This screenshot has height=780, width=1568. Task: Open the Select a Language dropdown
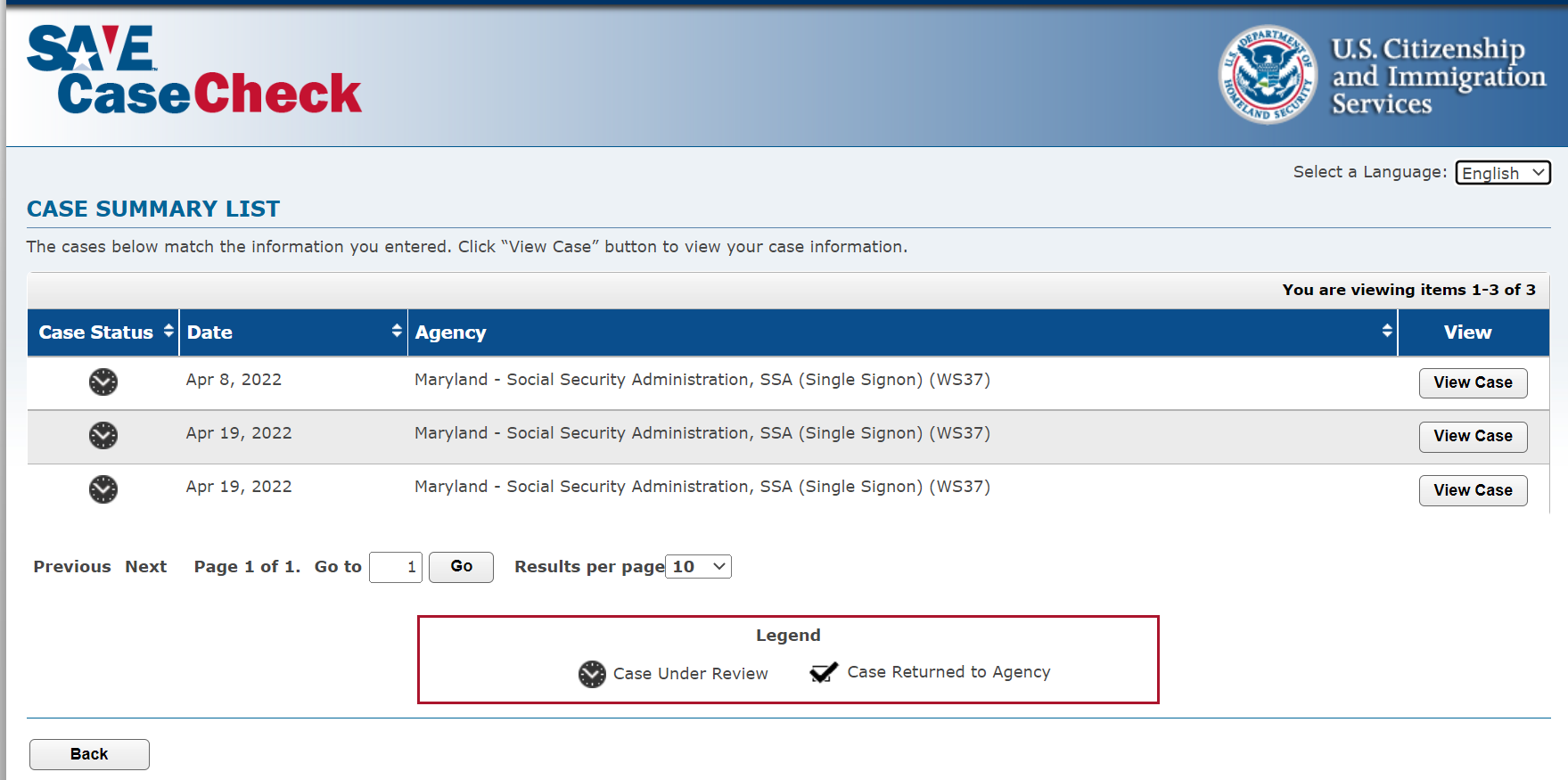coord(1503,173)
